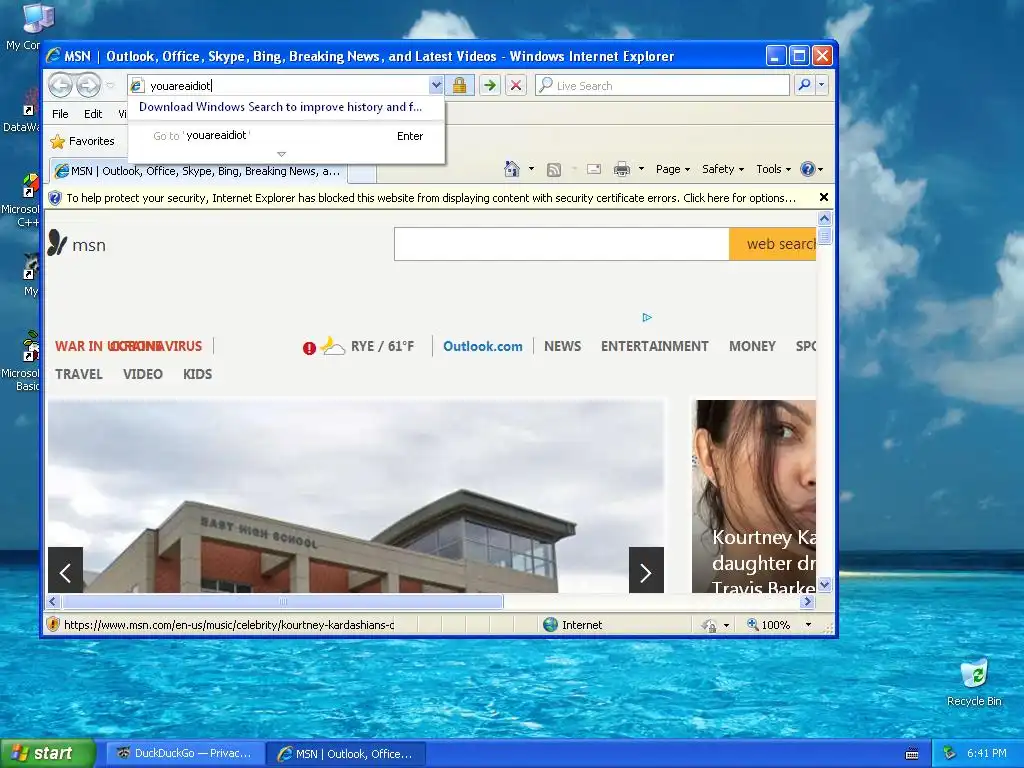
Task: Open the Windows Start menu
Action: [x=47, y=754]
